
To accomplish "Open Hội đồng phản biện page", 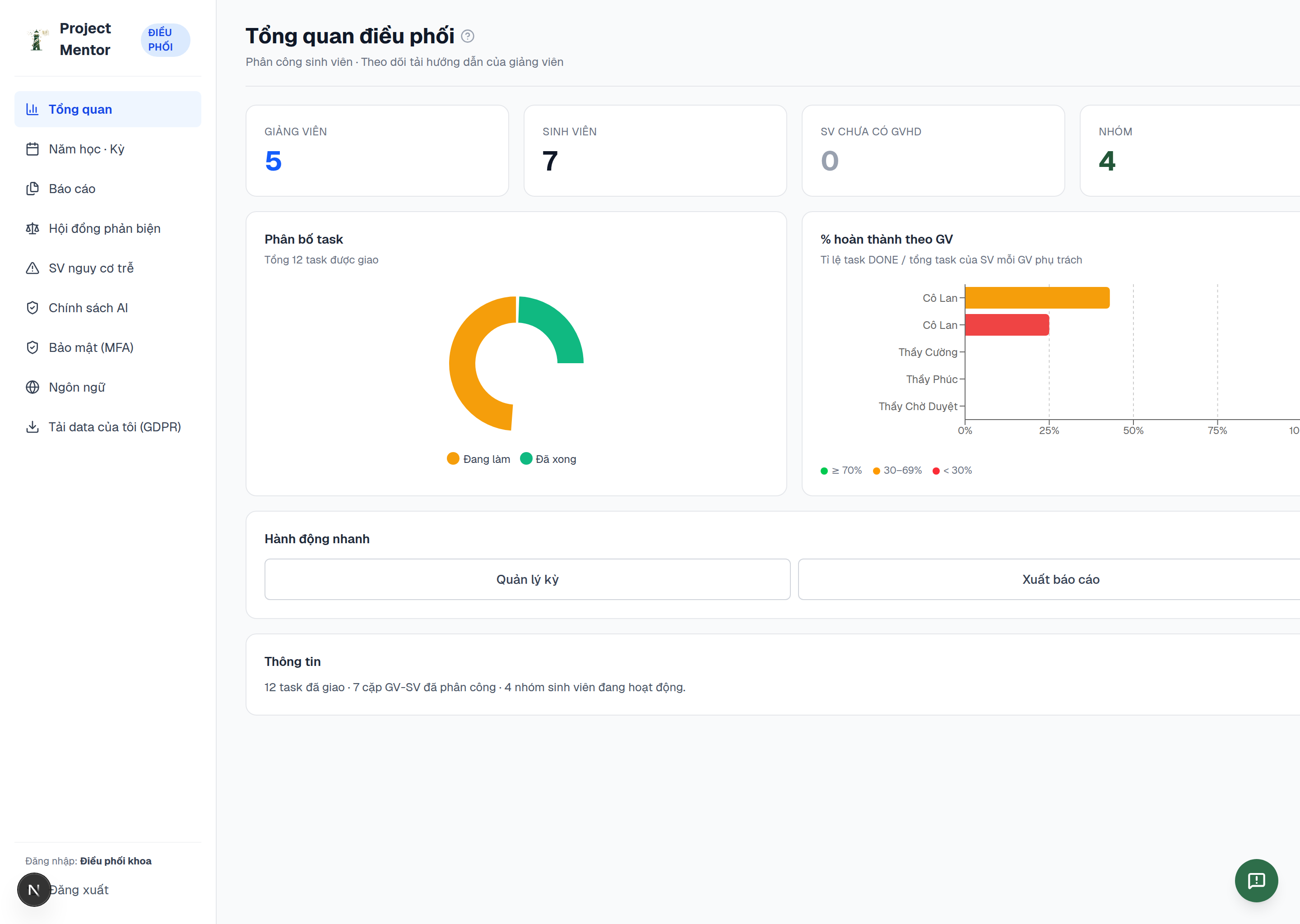I will click(107, 229).
